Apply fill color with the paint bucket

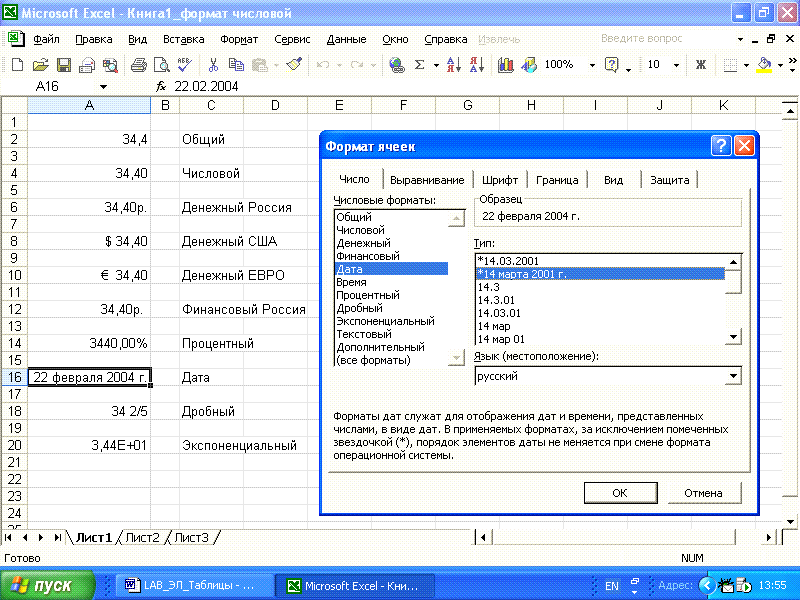click(x=764, y=65)
